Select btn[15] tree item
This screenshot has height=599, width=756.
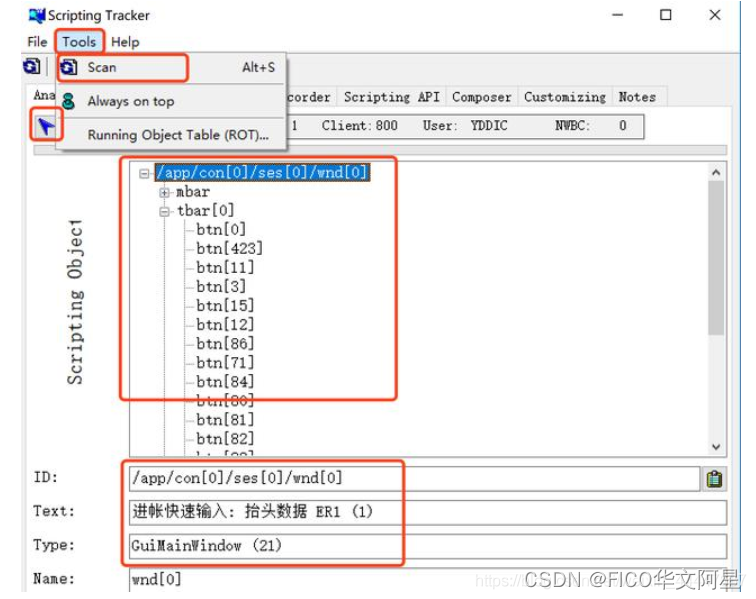click(x=225, y=306)
